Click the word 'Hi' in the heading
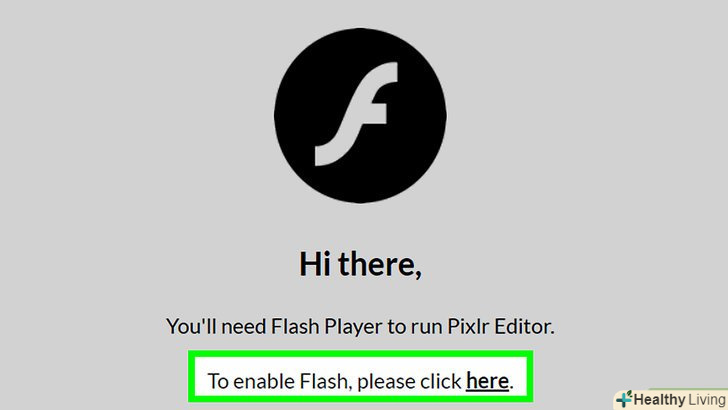 [x=315, y=264]
